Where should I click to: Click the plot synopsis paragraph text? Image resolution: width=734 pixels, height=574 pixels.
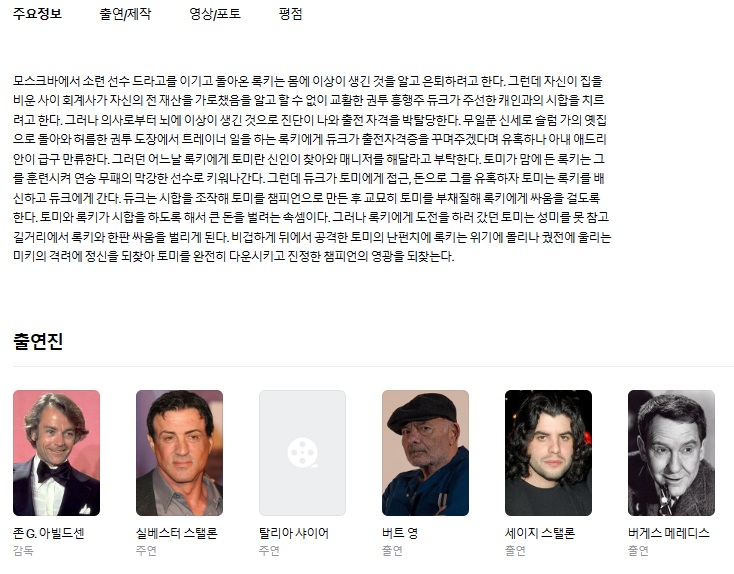tap(312, 169)
